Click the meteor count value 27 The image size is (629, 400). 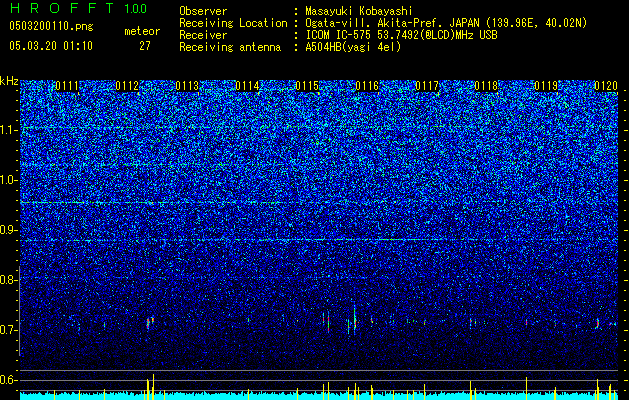(x=145, y=46)
